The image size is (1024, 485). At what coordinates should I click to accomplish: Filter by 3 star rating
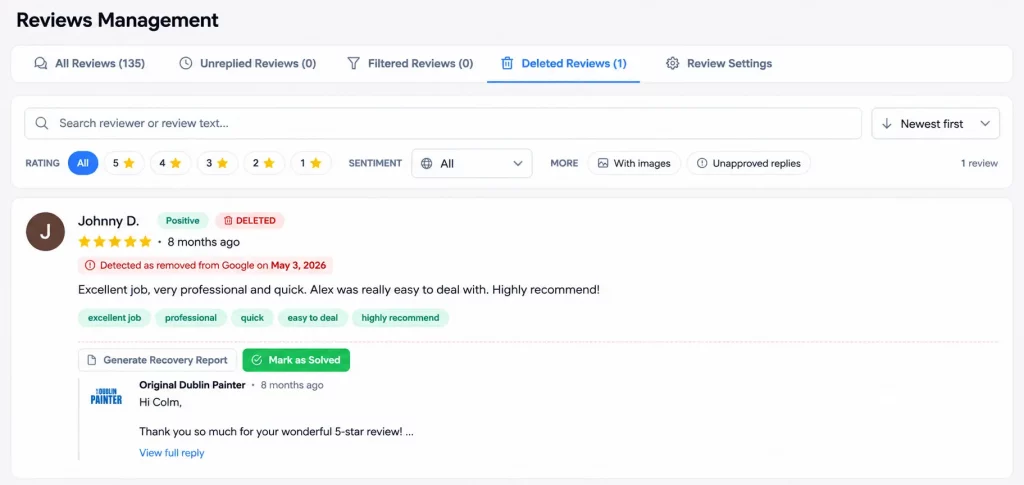coord(217,163)
